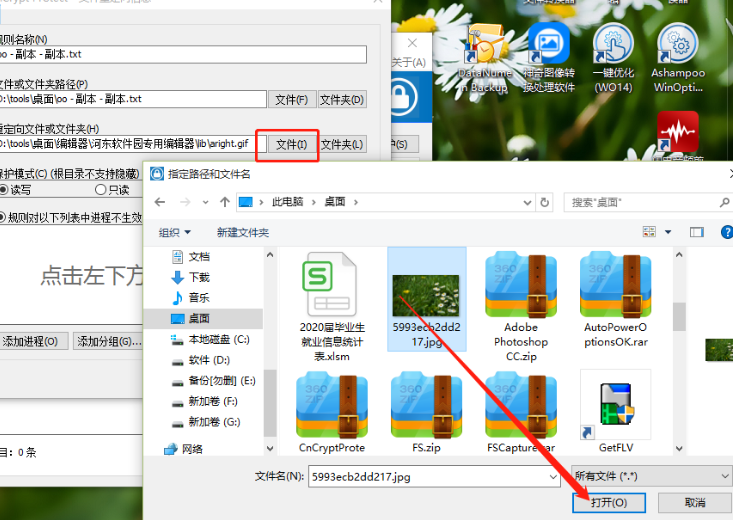Open 网络 in navigation pane
This screenshot has width=738, height=520.
click(x=184, y=449)
